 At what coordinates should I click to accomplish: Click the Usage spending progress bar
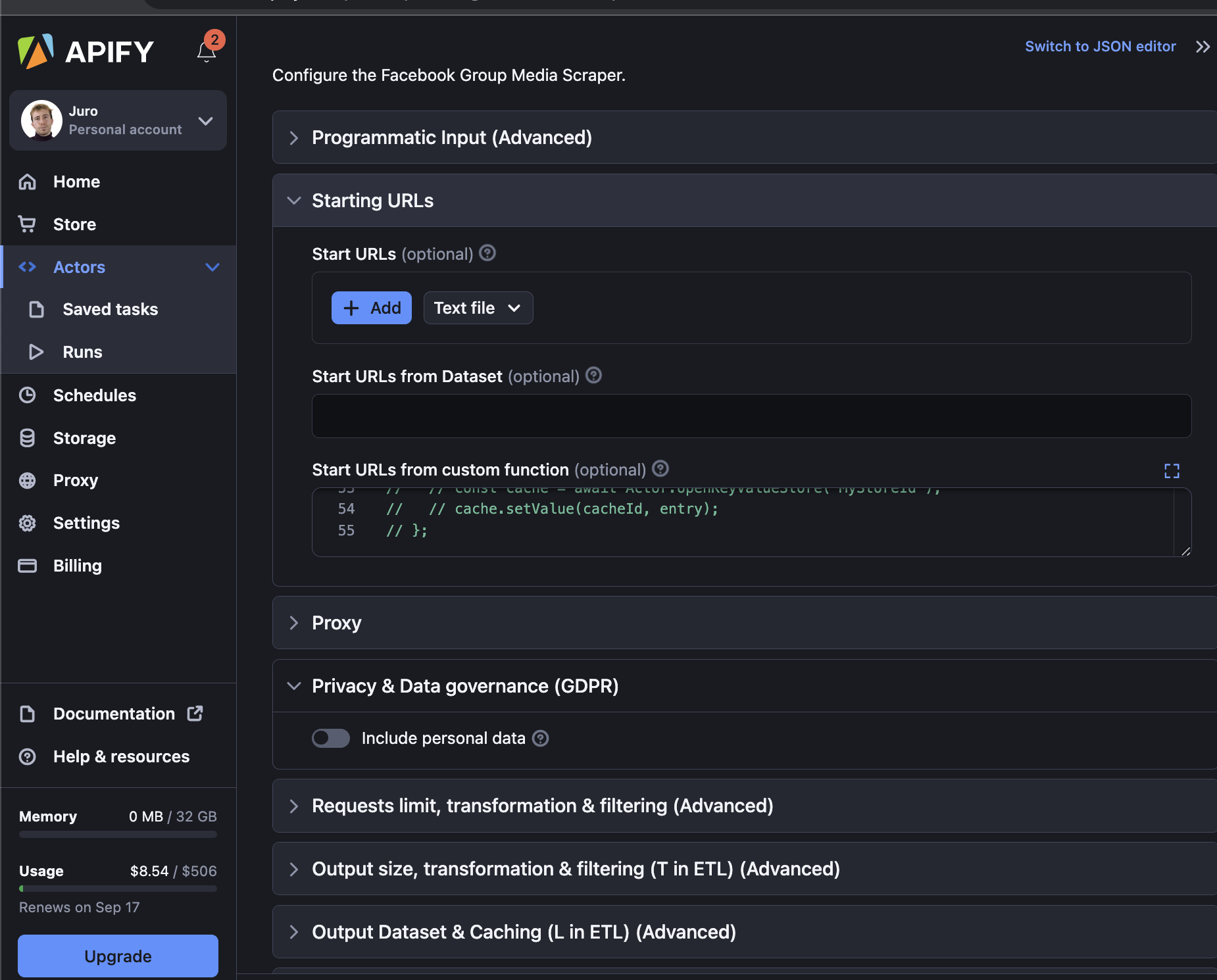pyautogui.click(x=118, y=889)
